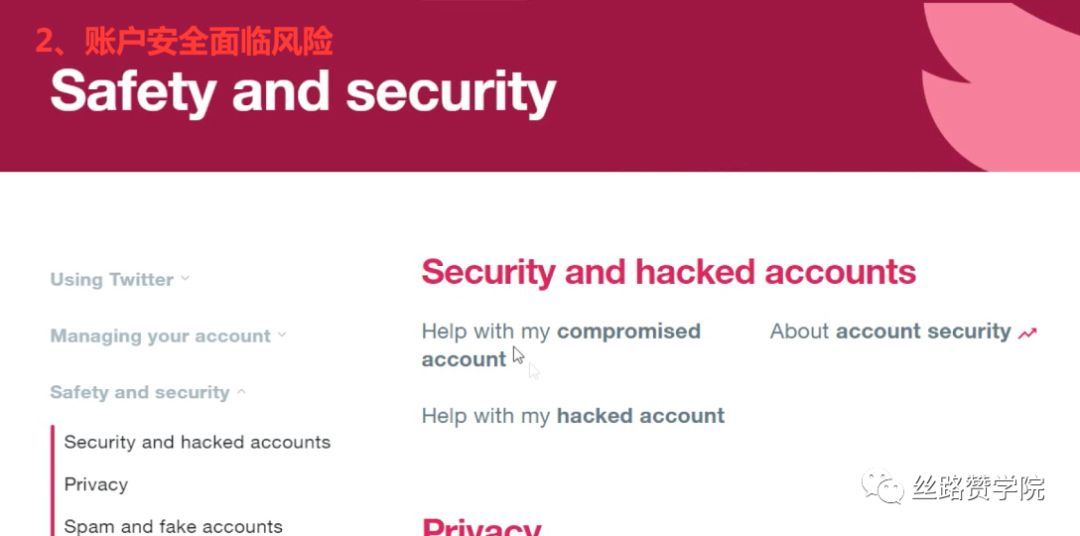The height and width of the screenshot is (536, 1080).
Task: Click the Security and hacked accounts heading
Action: [669, 272]
